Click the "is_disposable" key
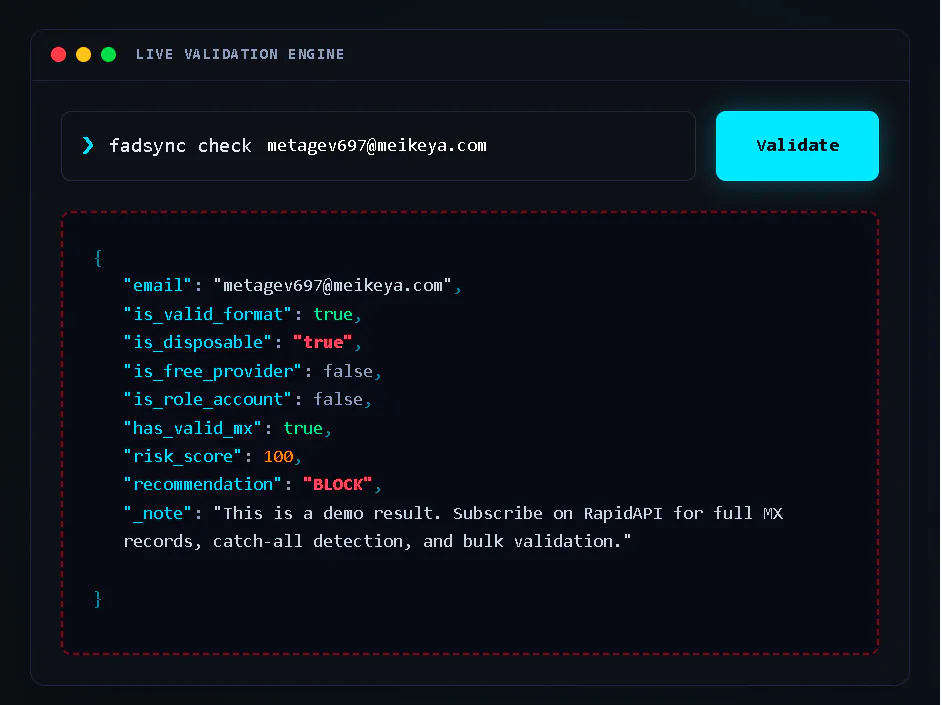 (x=198, y=342)
